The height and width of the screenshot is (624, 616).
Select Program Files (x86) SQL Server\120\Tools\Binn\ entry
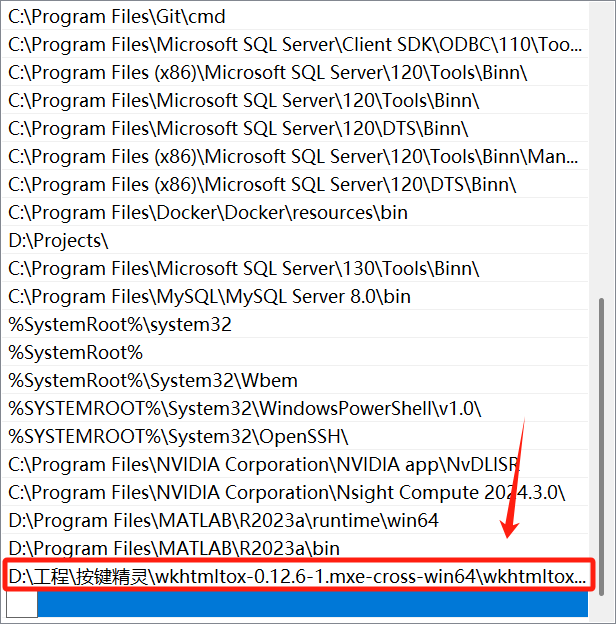click(x=295, y=72)
